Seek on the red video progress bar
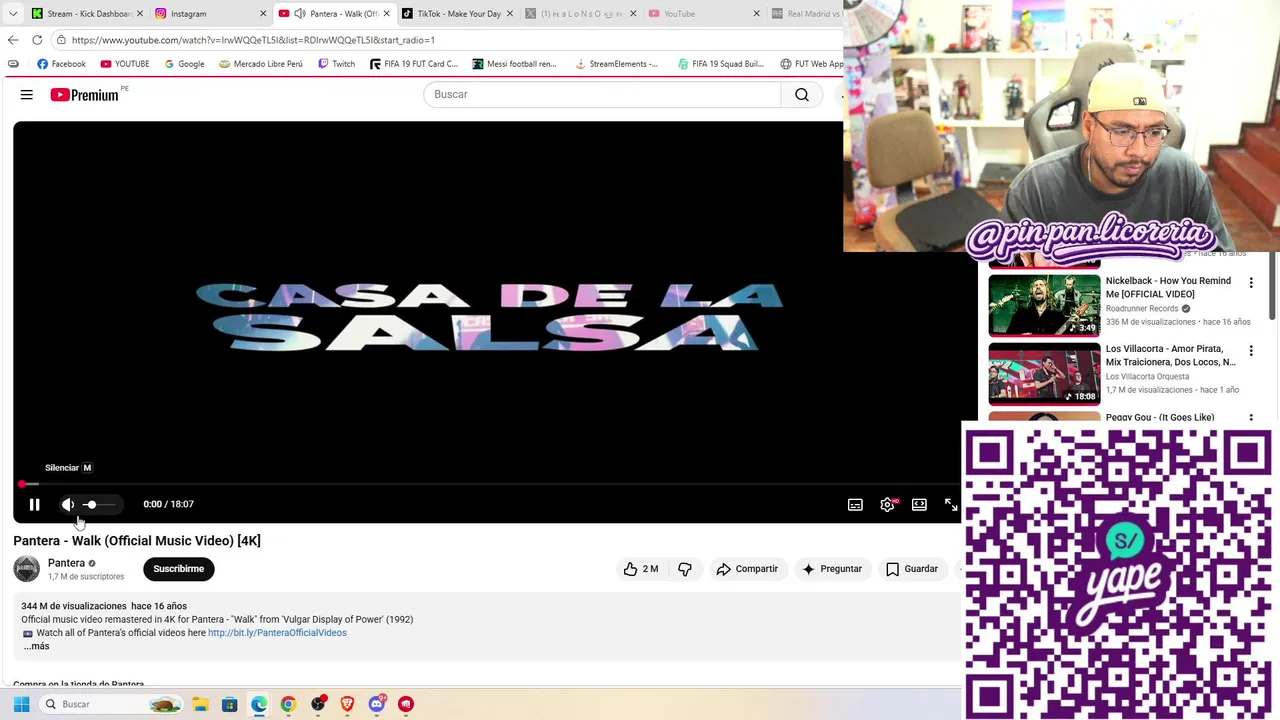Image resolution: width=1280 pixels, height=720 pixels. pos(487,484)
